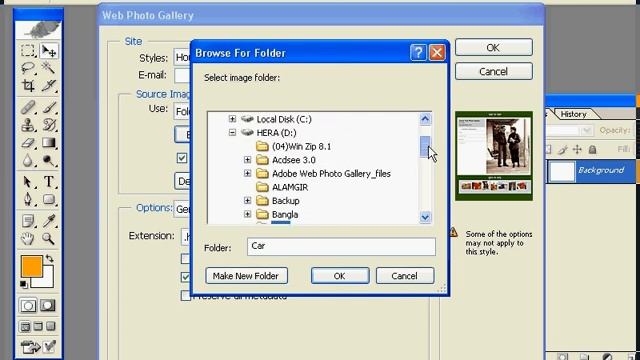Select the Lasso tool

tap(28, 68)
